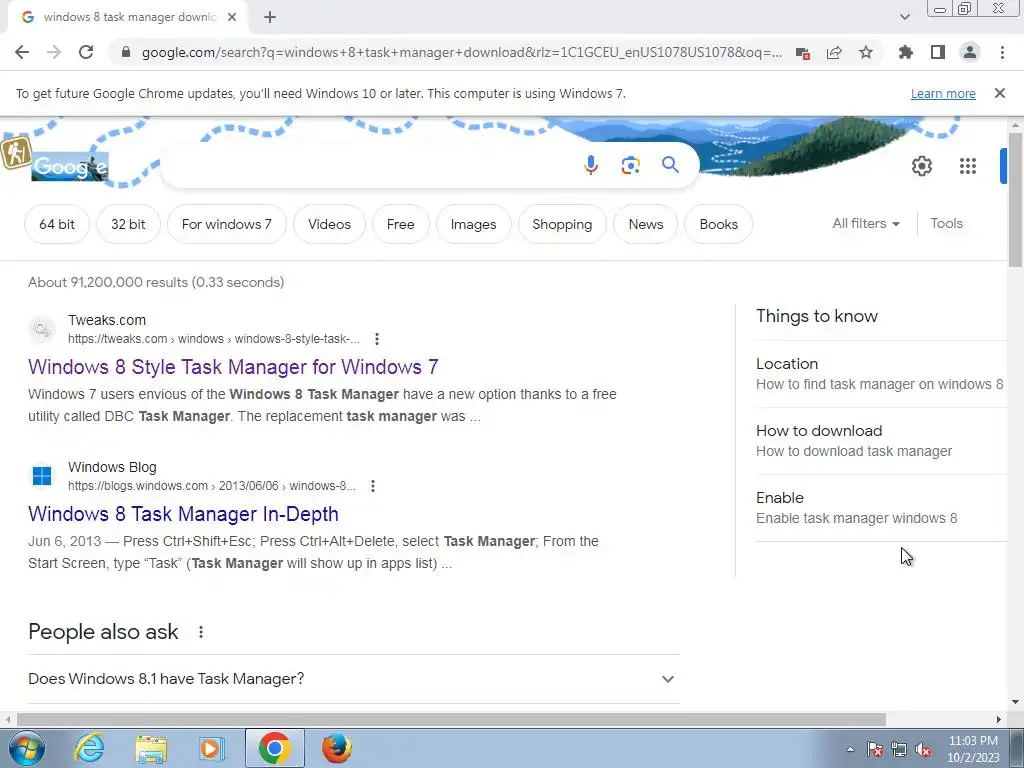Screen dimensions: 1024x768
Task: Click the forward navigation arrow
Action: tap(54, 52)
